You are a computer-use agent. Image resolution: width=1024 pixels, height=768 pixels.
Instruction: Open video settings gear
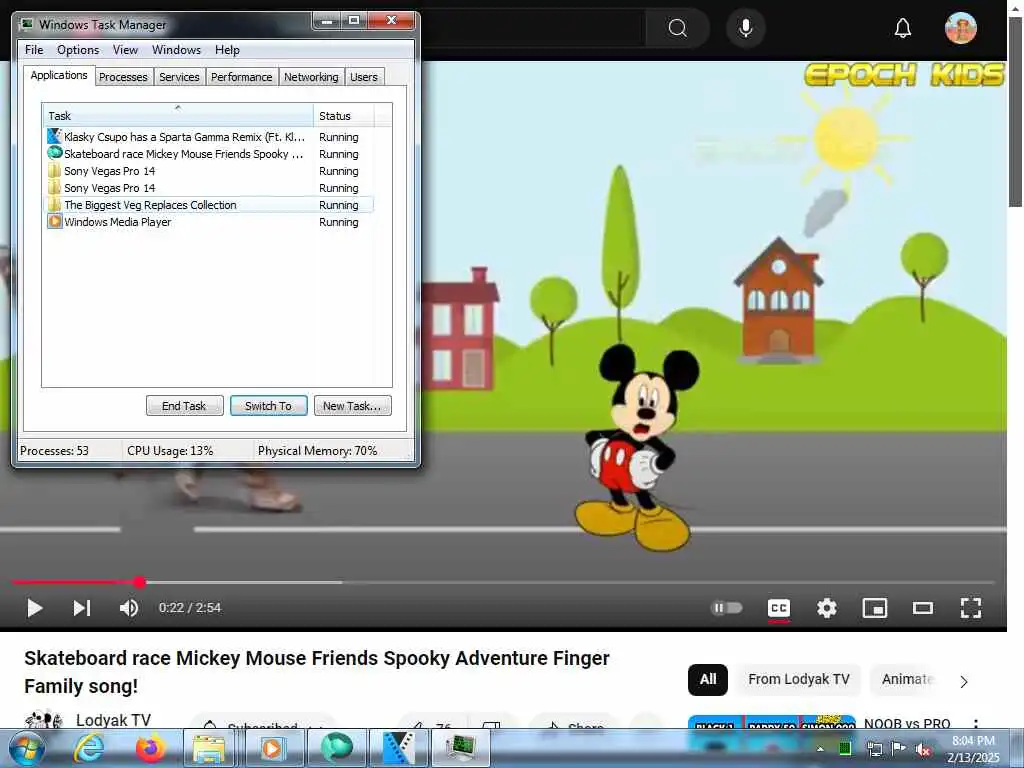pyautogui.click(x=827, y=608)
